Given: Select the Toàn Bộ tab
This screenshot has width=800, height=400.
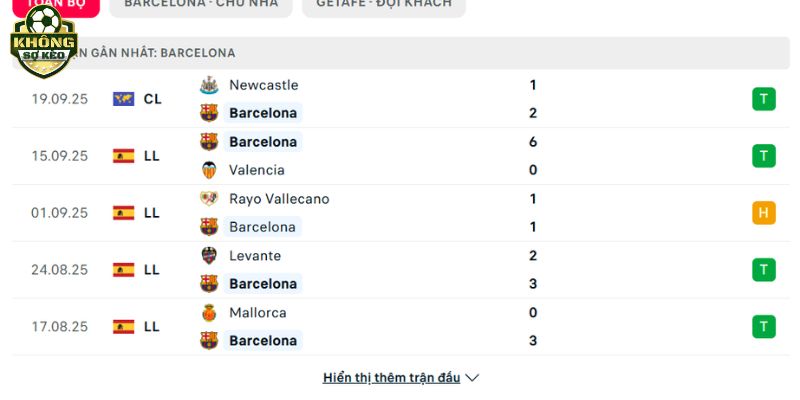Looking at the screenshot, I should point(56,5).
